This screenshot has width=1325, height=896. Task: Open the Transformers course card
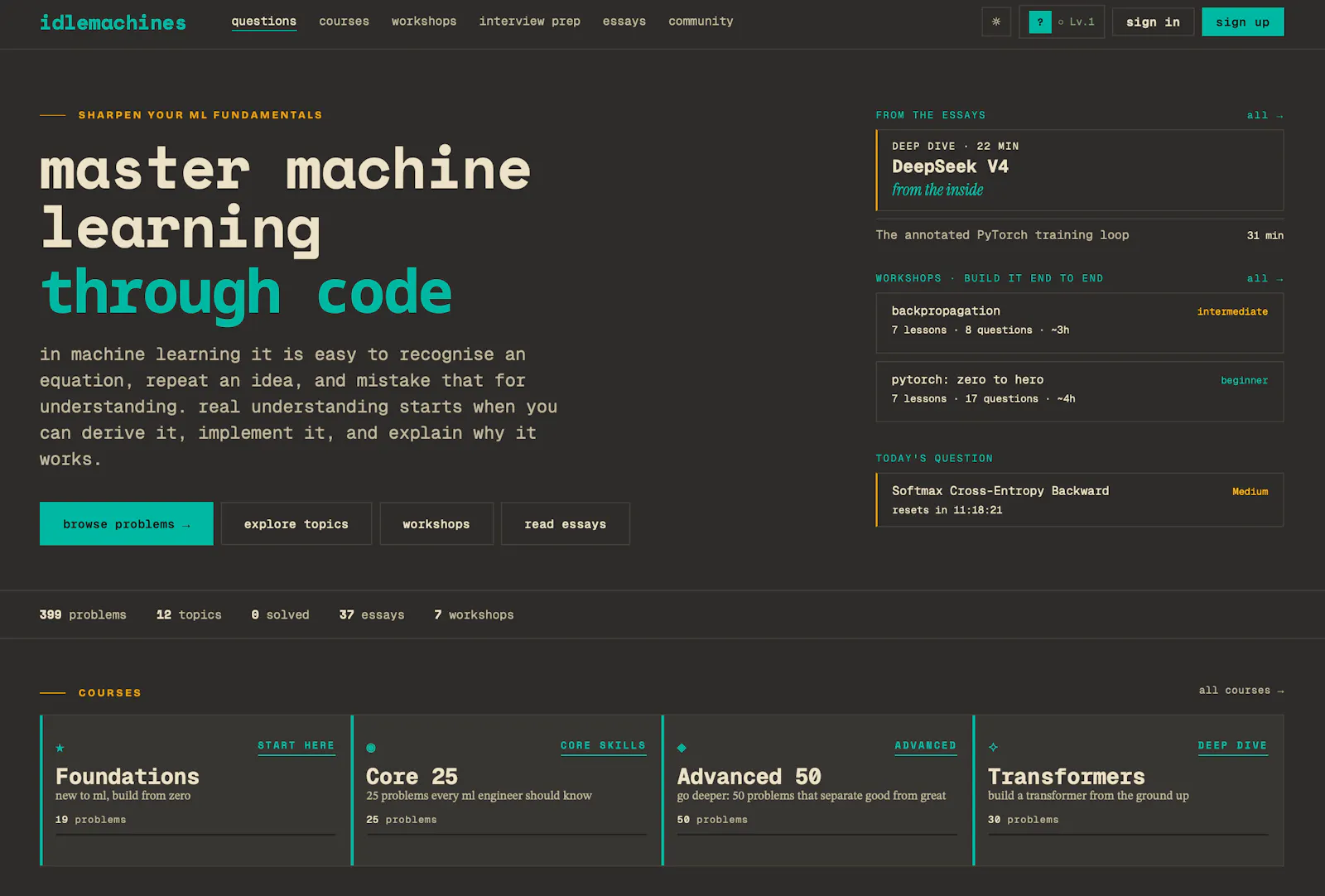[1129, 790]
